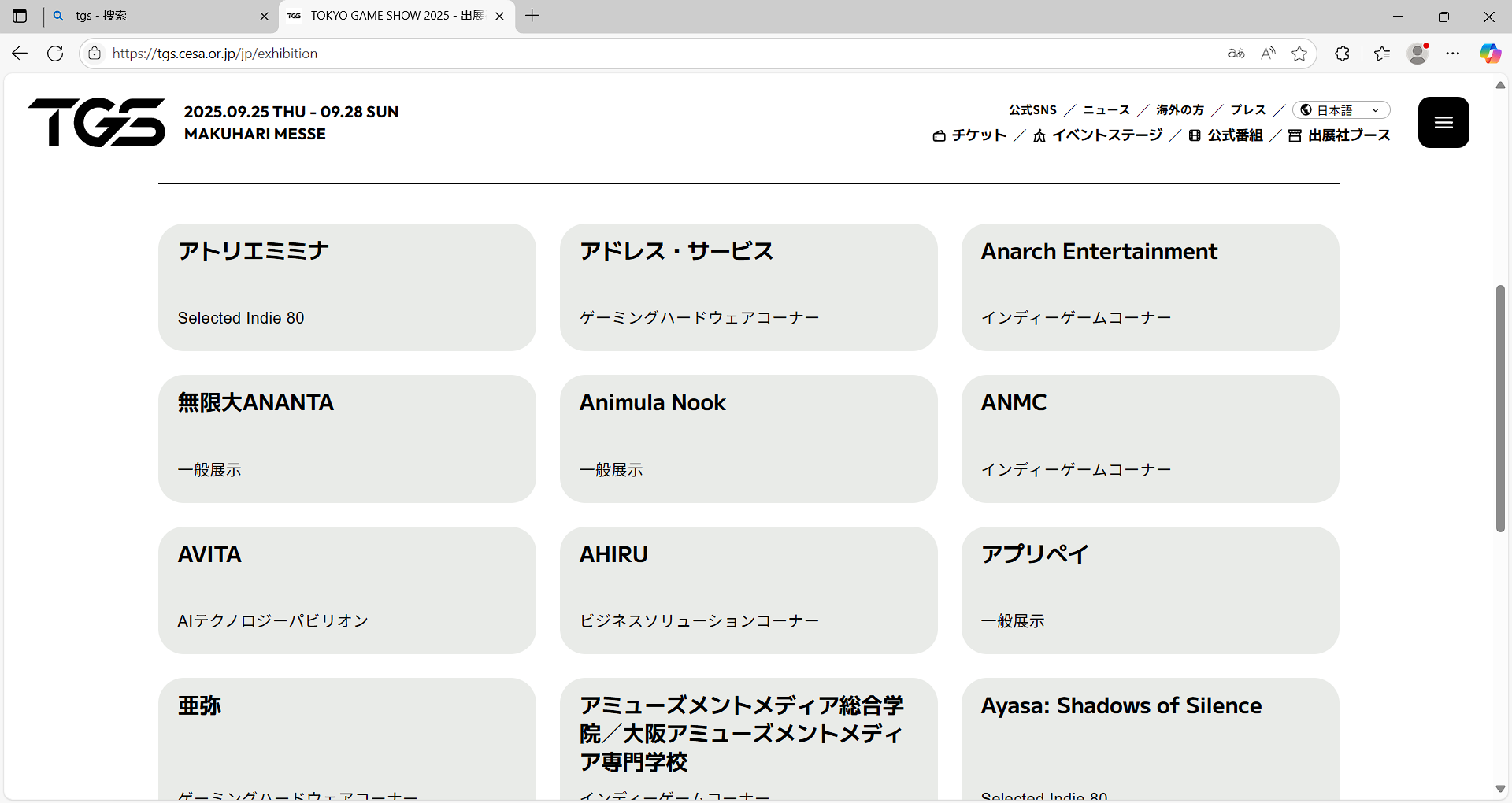Open the チケット link
The image size is (1512, 803).
tap(969, 135)
